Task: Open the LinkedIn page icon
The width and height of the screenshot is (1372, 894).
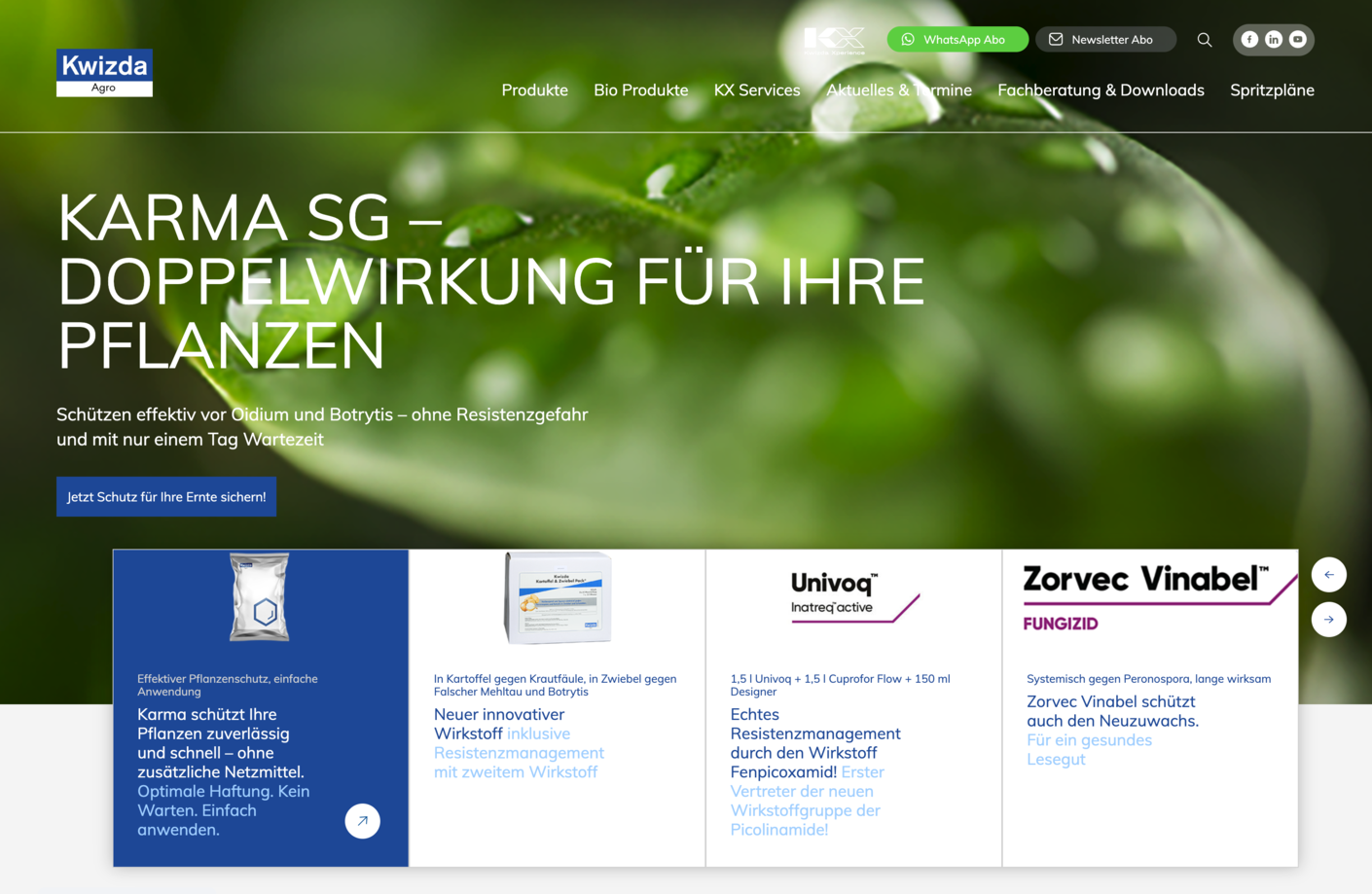Action: pos(1274,40)
